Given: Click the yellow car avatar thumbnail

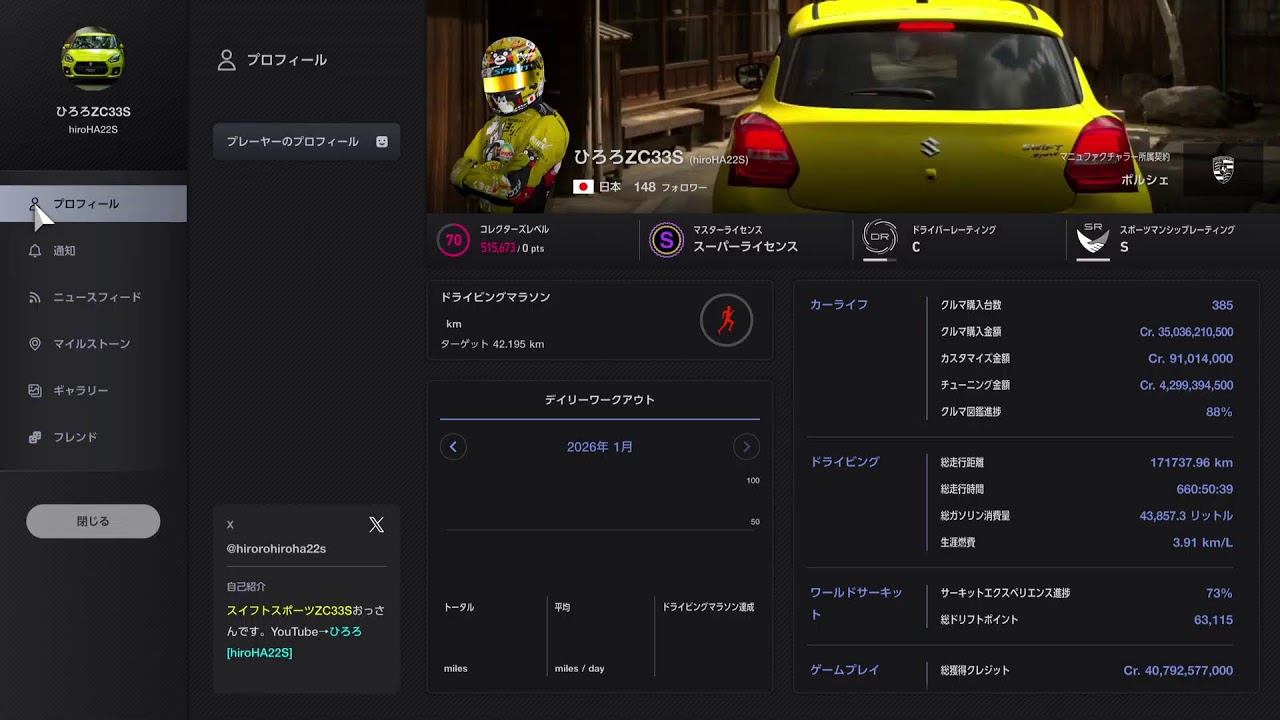Looking at the screenshot, I should click(93, 59).
